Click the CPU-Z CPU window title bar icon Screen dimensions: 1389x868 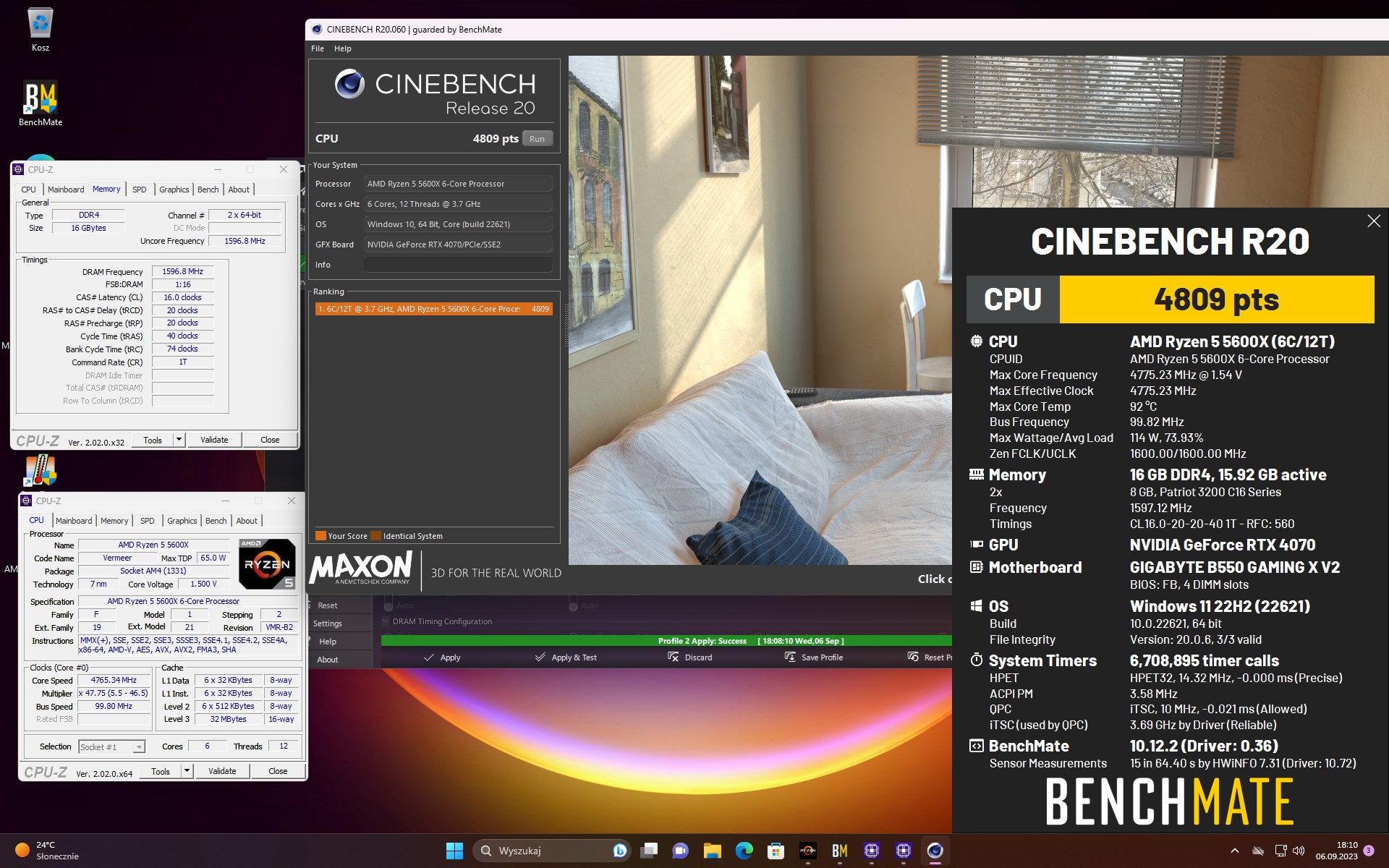click(27, 501)
